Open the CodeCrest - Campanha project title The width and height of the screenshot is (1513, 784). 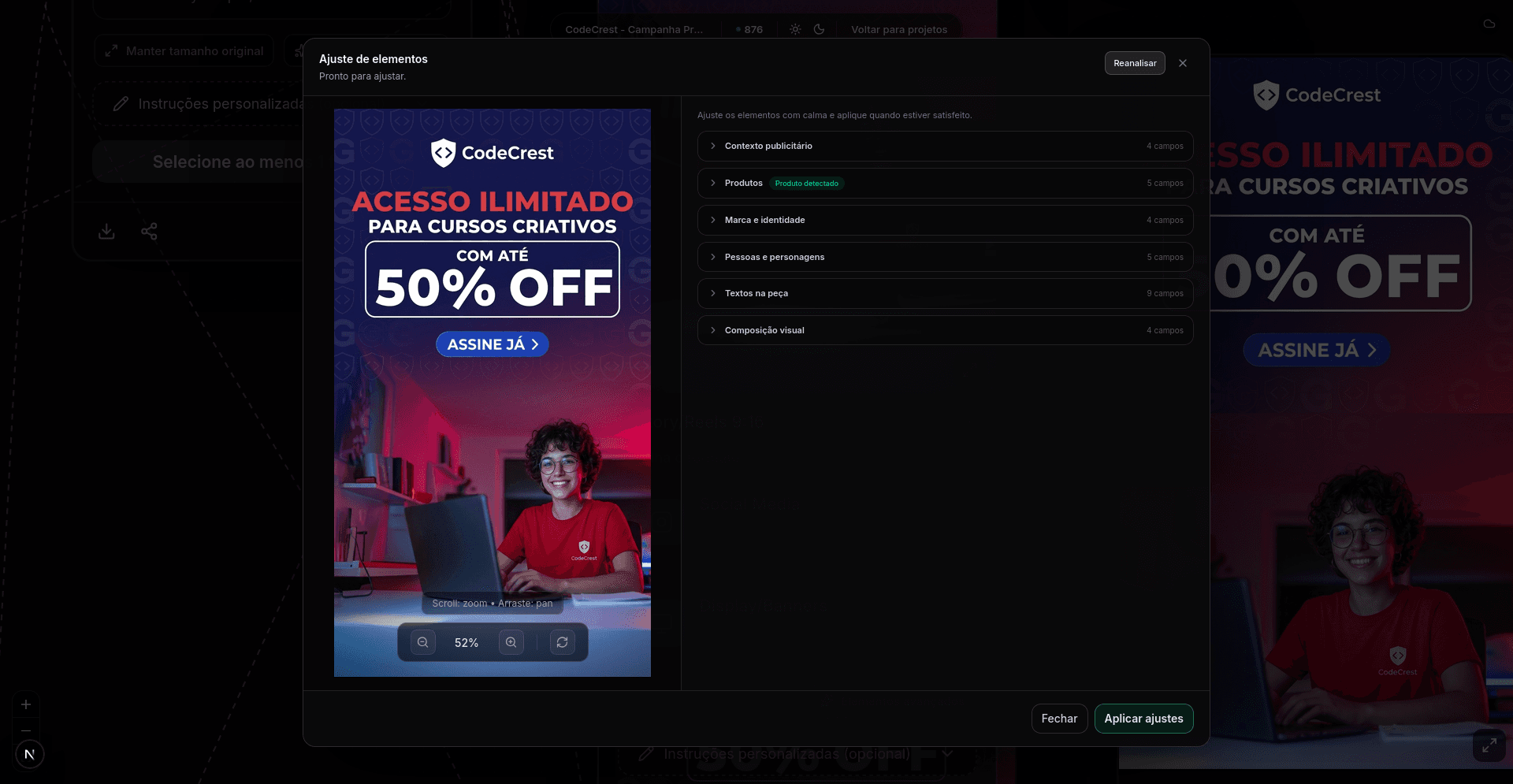click(x=634, y=30)
